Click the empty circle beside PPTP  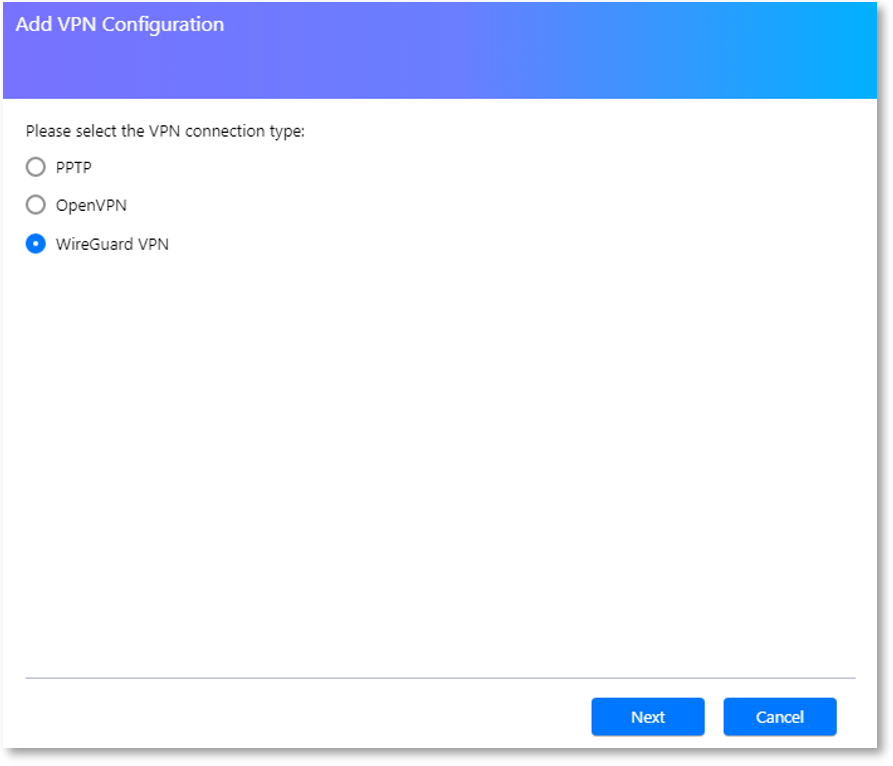click(36, 167)
